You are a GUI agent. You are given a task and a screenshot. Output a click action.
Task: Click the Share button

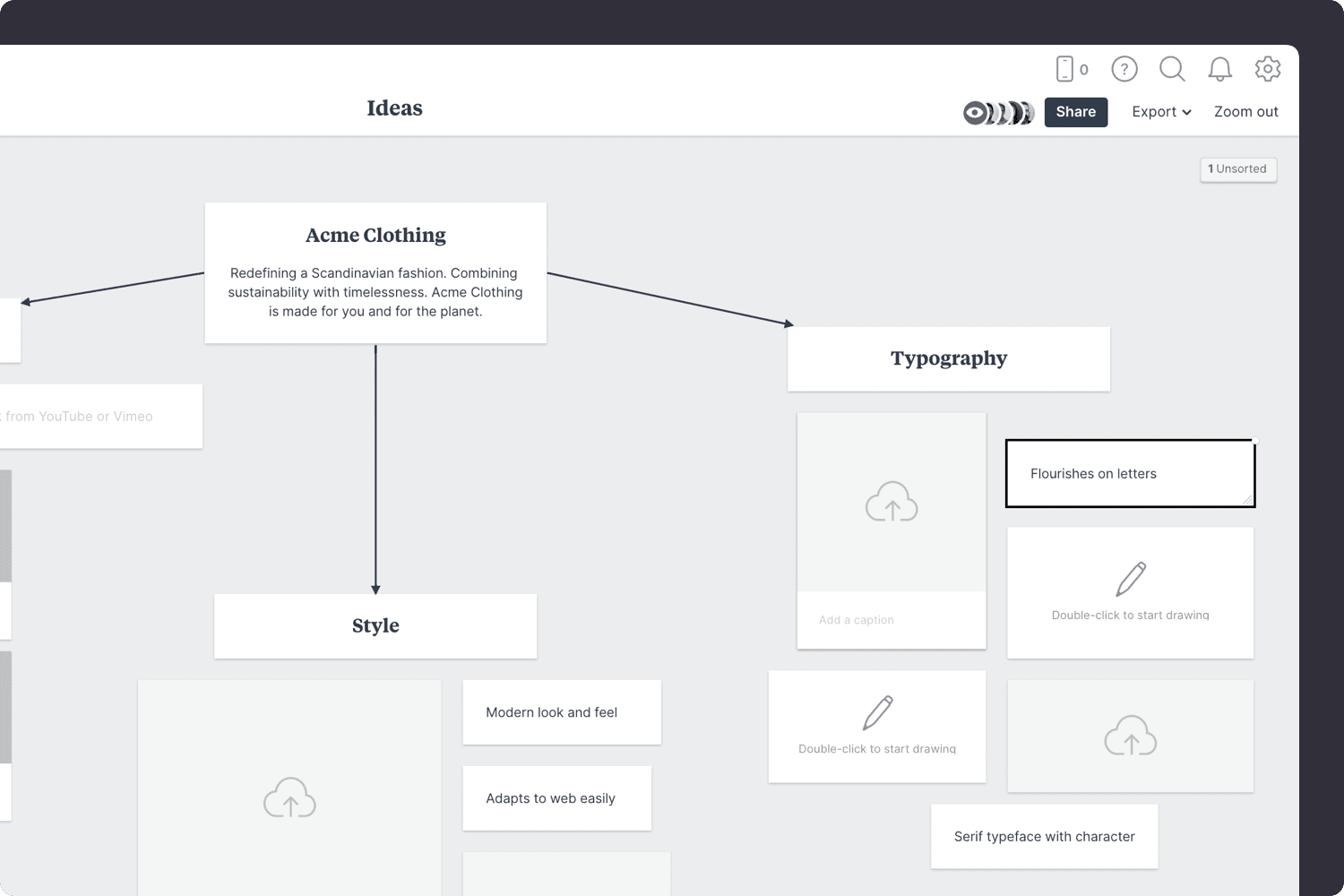[x=1076, y=112]
